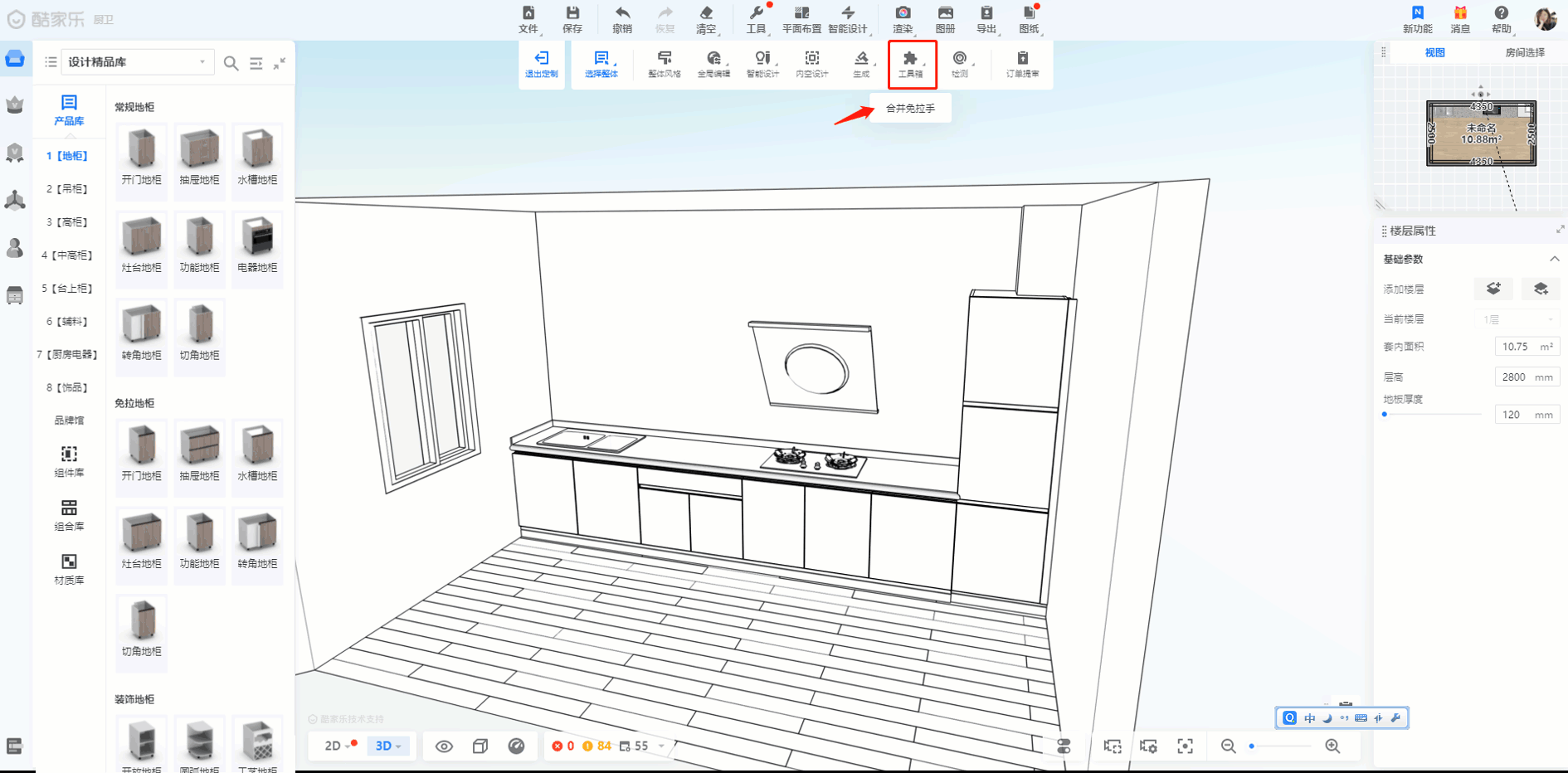Open the 当前楼层 floor dropdown
The image size is (1568, 773).
[x=1517, y=319]
